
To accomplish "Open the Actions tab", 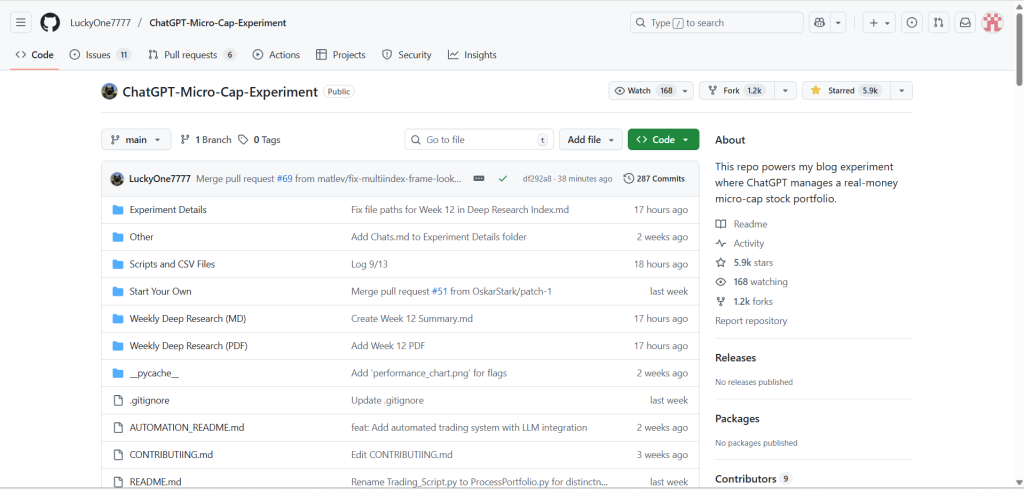I will (x=276, y=55).
